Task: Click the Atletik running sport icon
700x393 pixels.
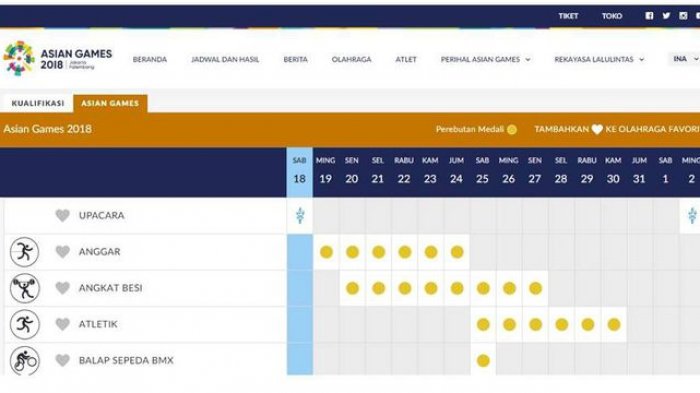Action: coord(25,324)
